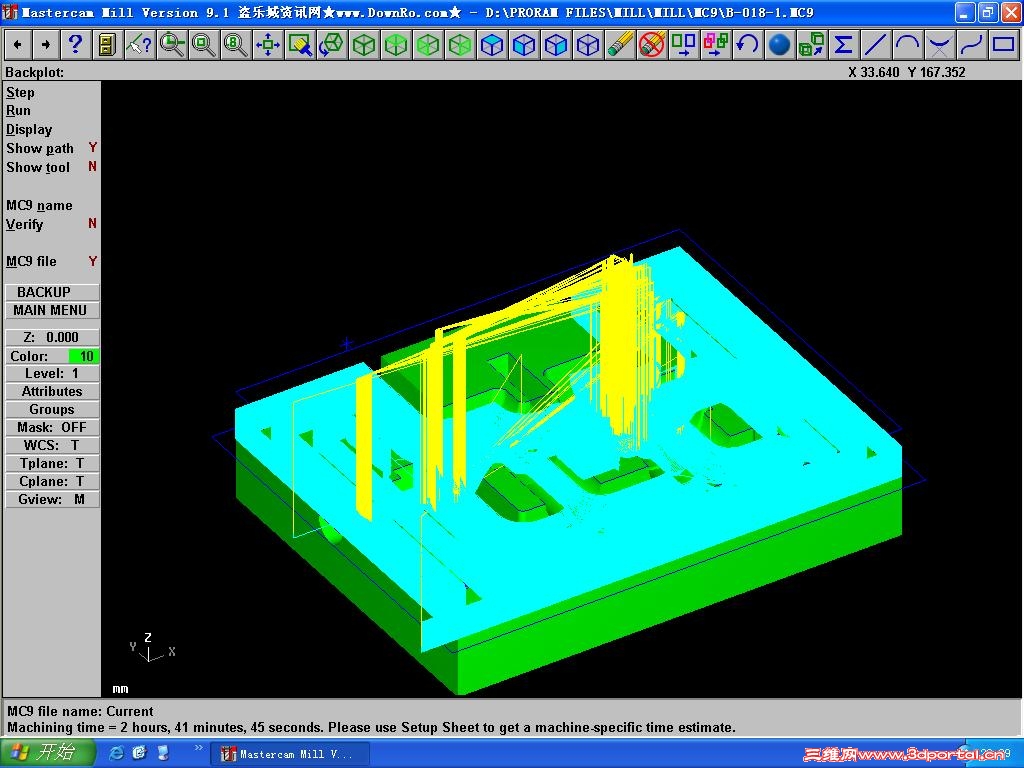Open the File cabinet icon

click(106, 45)
